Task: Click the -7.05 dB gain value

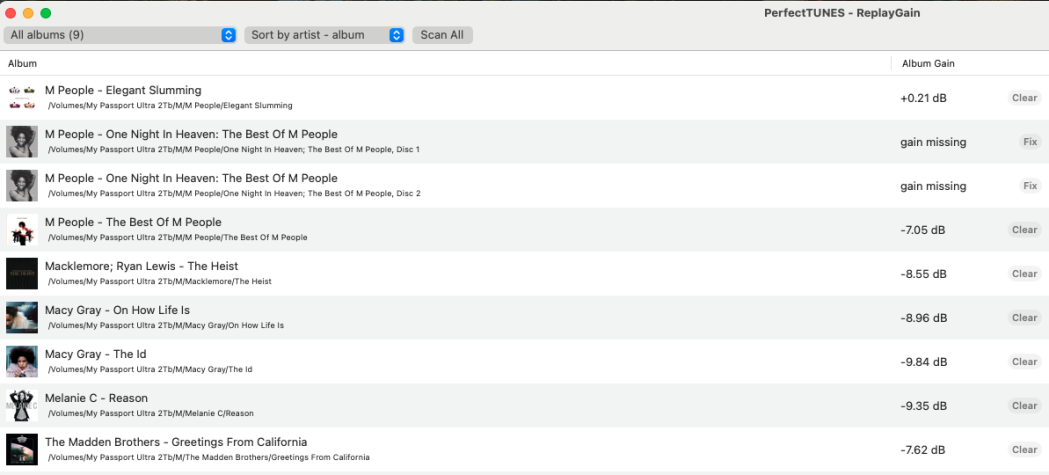Action: click(x=923, y=230)
